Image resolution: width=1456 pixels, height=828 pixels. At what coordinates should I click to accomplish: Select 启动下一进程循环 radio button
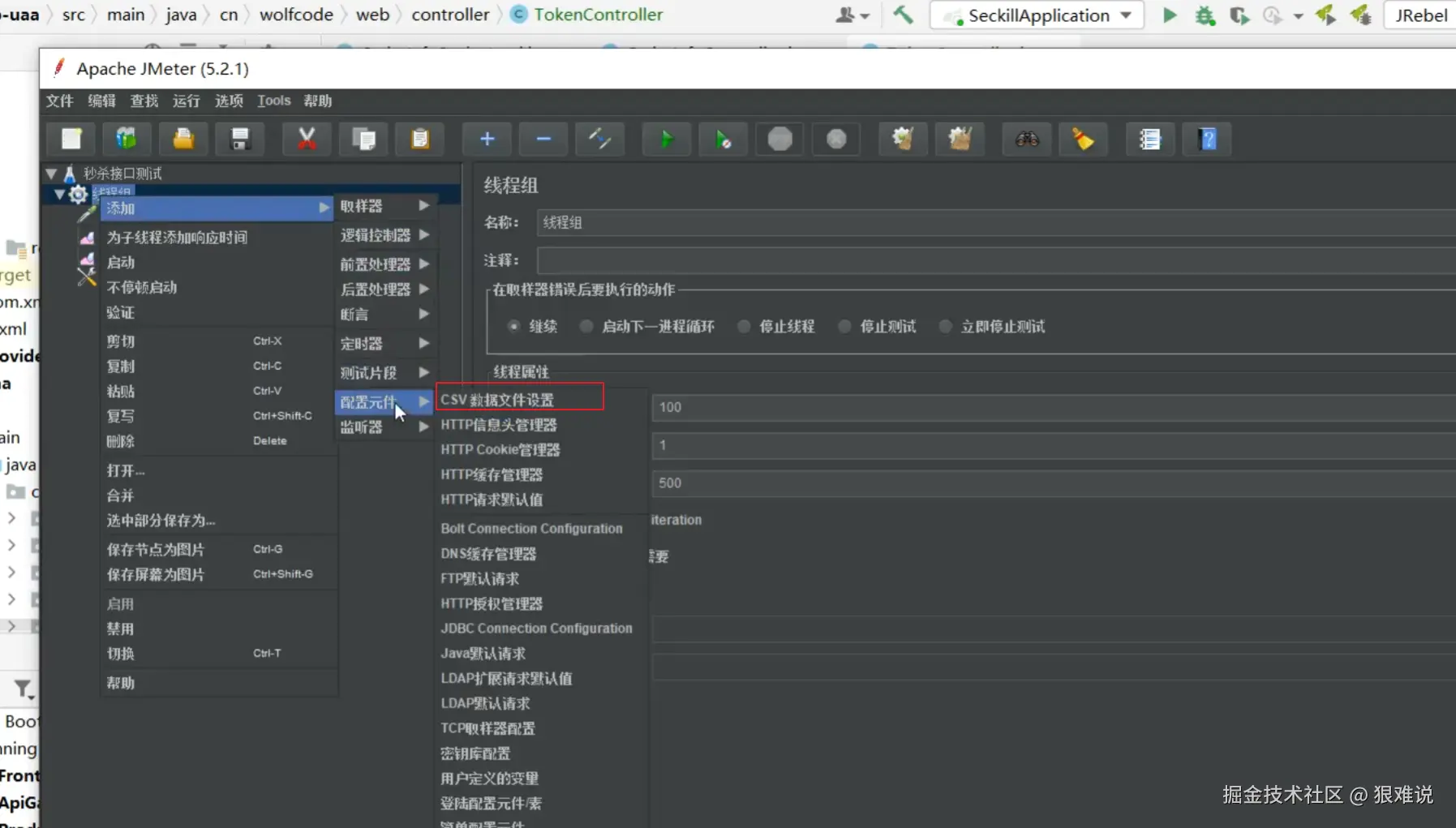coord(586,326)
